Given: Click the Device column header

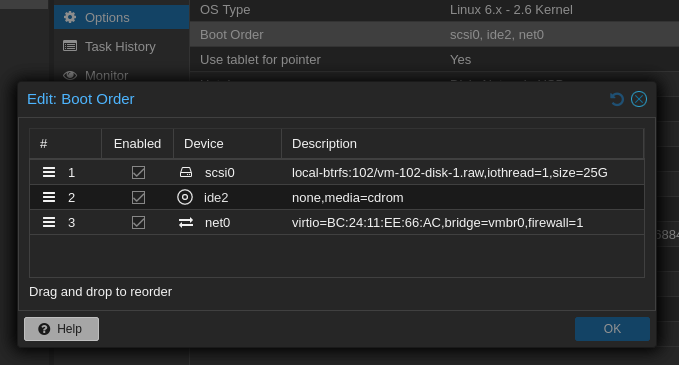Looking at the screenshot, I should tap(227, 144).
